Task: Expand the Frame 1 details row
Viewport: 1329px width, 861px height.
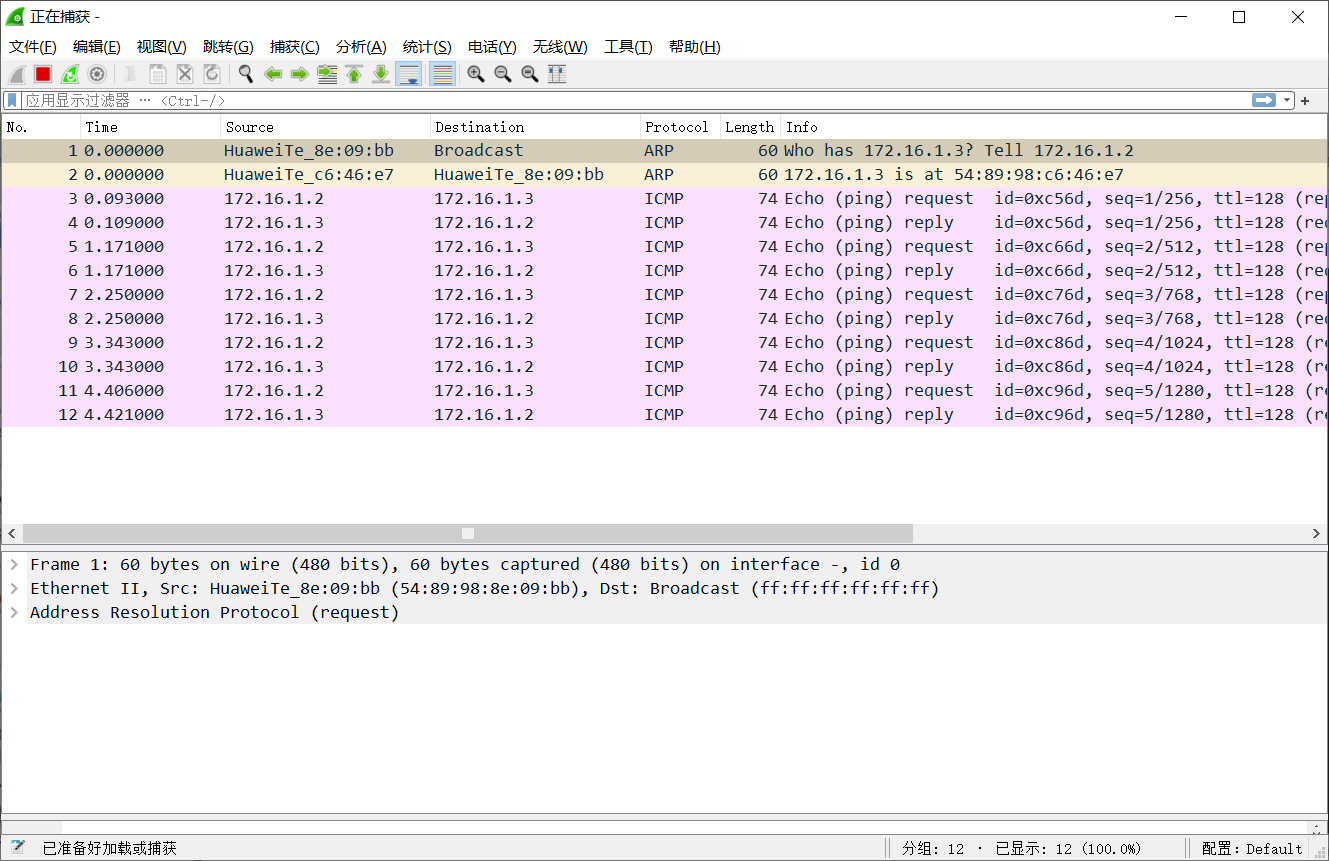Action: pos(14,564)
